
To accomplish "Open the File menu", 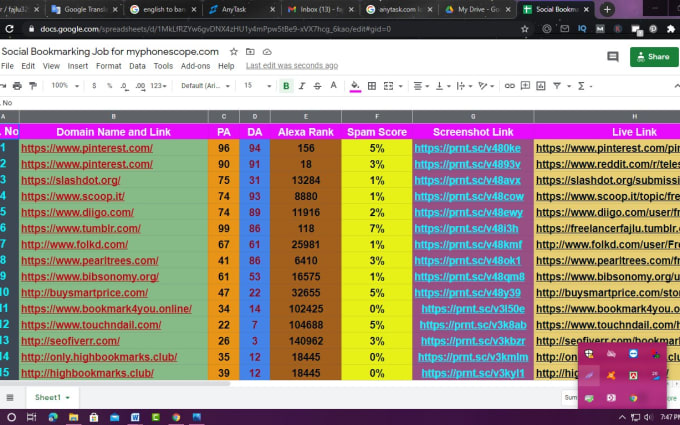I will (7, 66).
